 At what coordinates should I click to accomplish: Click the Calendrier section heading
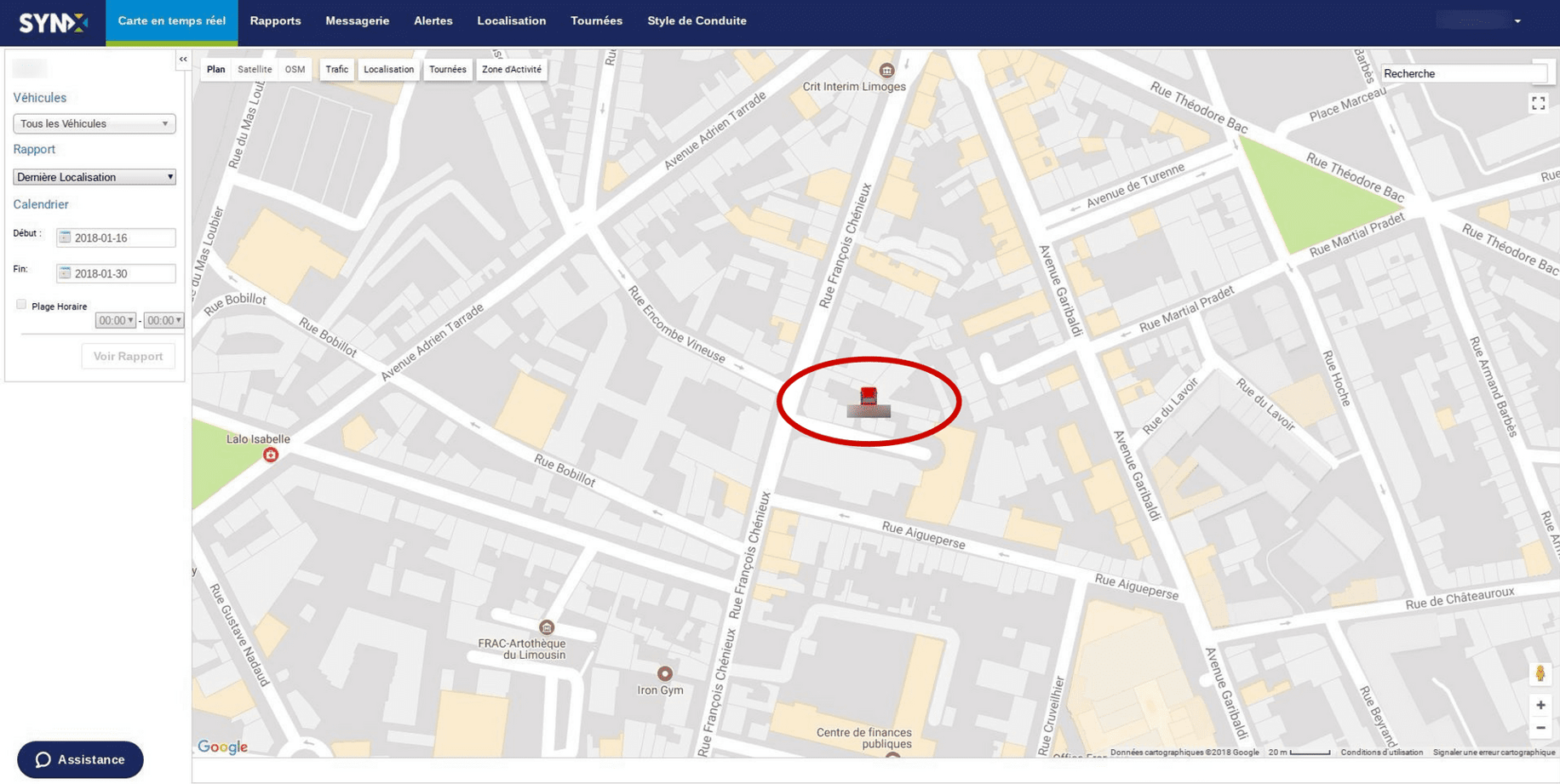41,204
